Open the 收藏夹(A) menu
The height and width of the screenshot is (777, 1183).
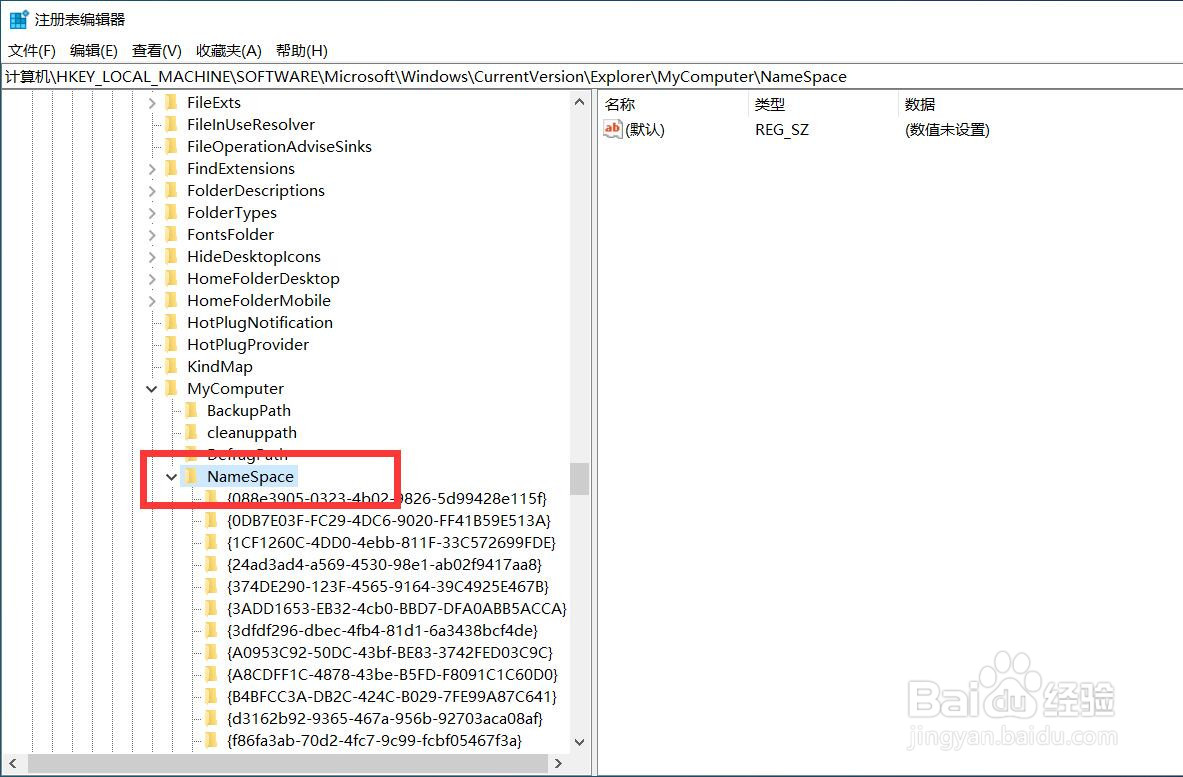(x=229, y=51)
